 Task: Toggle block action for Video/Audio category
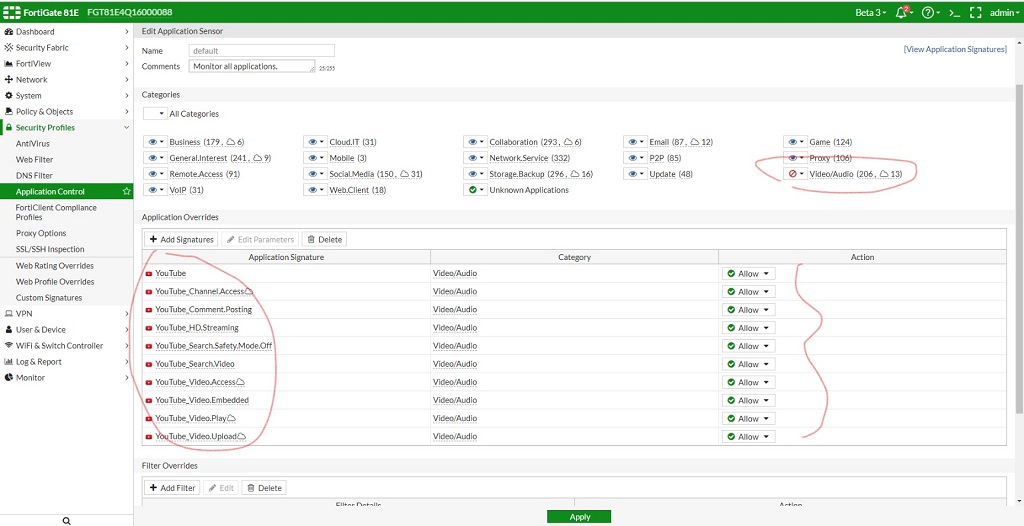click(x=795, y=174)
